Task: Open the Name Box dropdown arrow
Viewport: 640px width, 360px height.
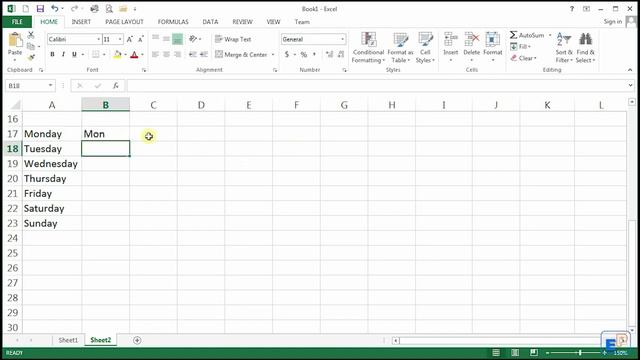Action: [50, 85]
